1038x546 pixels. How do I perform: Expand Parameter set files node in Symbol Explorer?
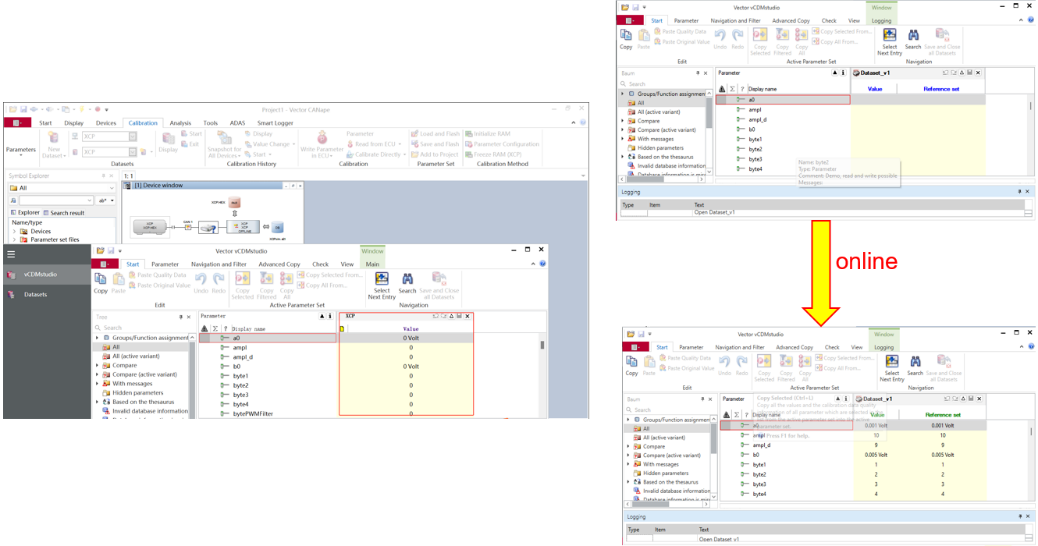click(x=15, y=240)
